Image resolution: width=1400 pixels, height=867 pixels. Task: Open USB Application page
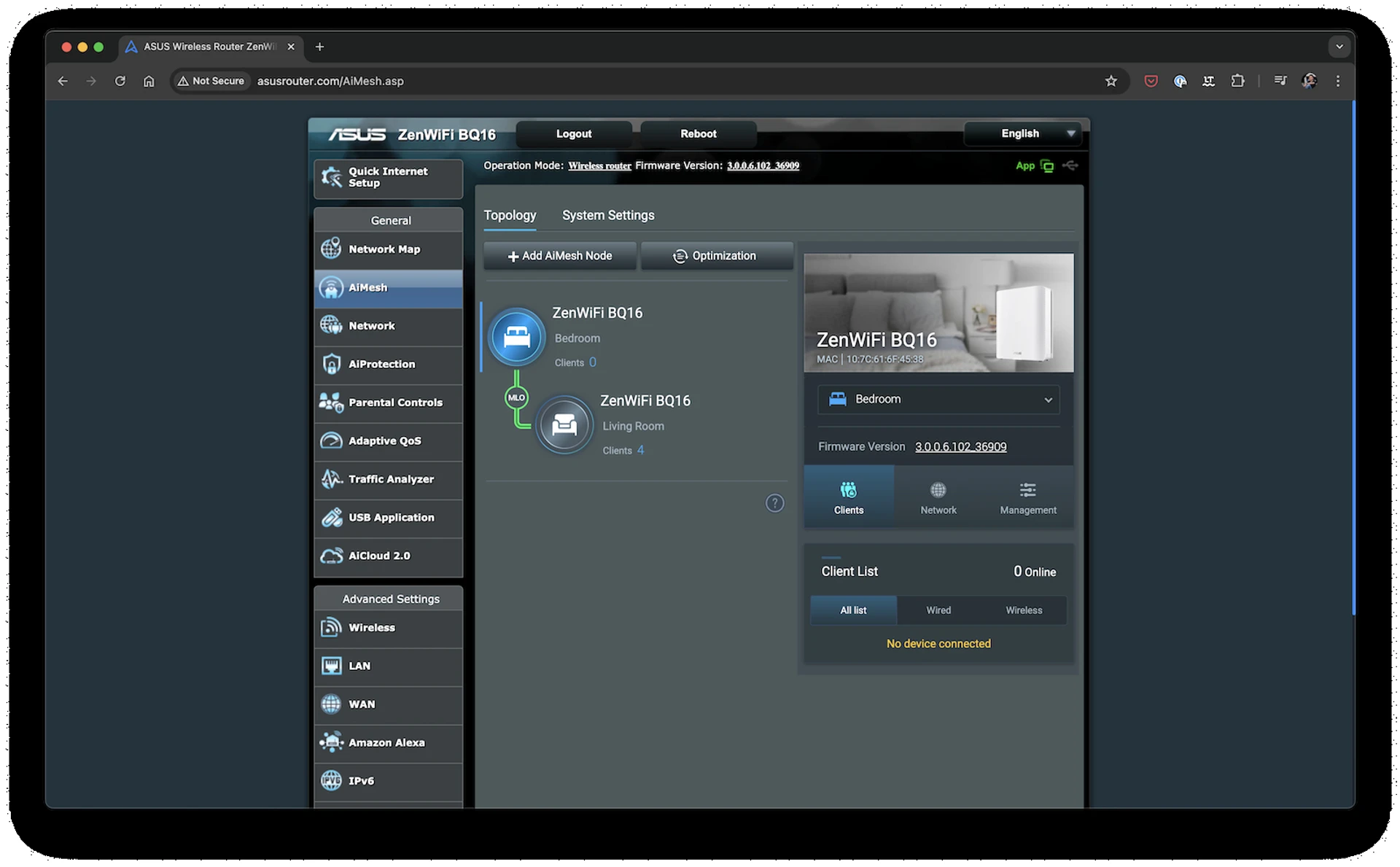[388, 518]
